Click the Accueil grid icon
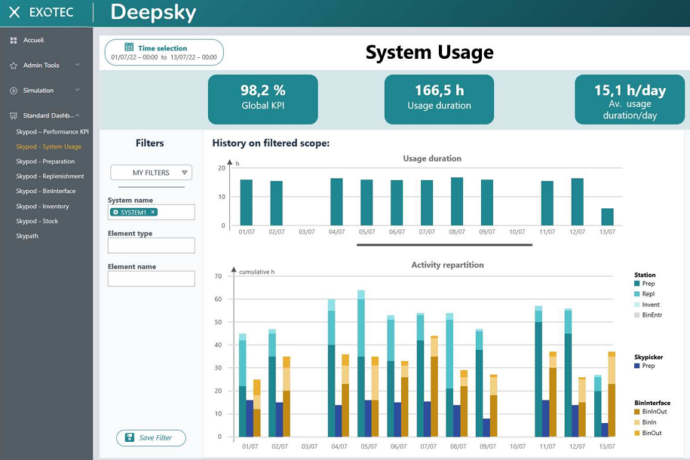This screenshot has height=460, width=690. 14,40
